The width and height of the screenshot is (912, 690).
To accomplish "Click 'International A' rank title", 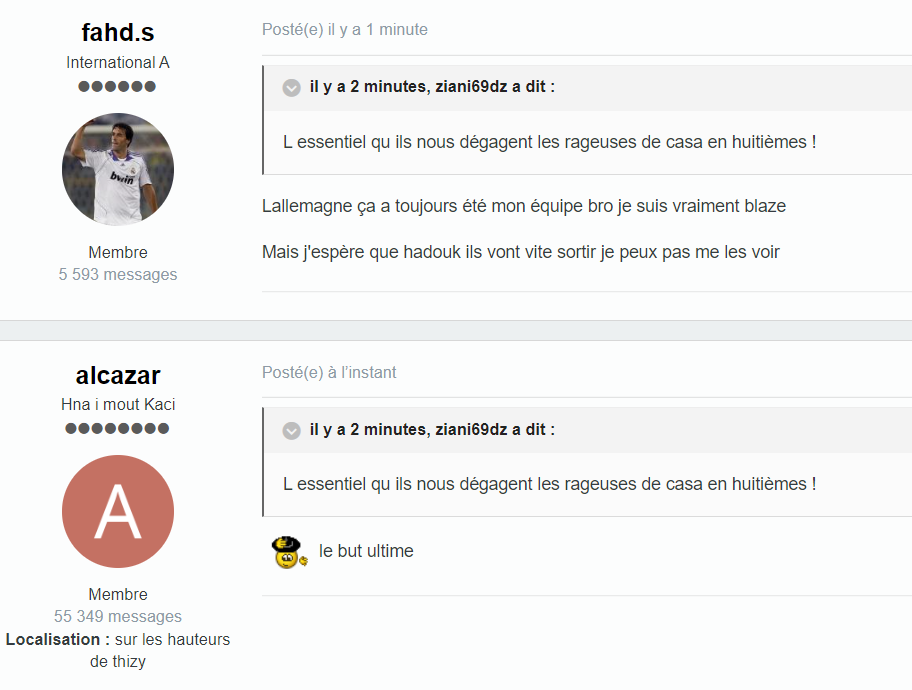I will click(x=117, y=62).
